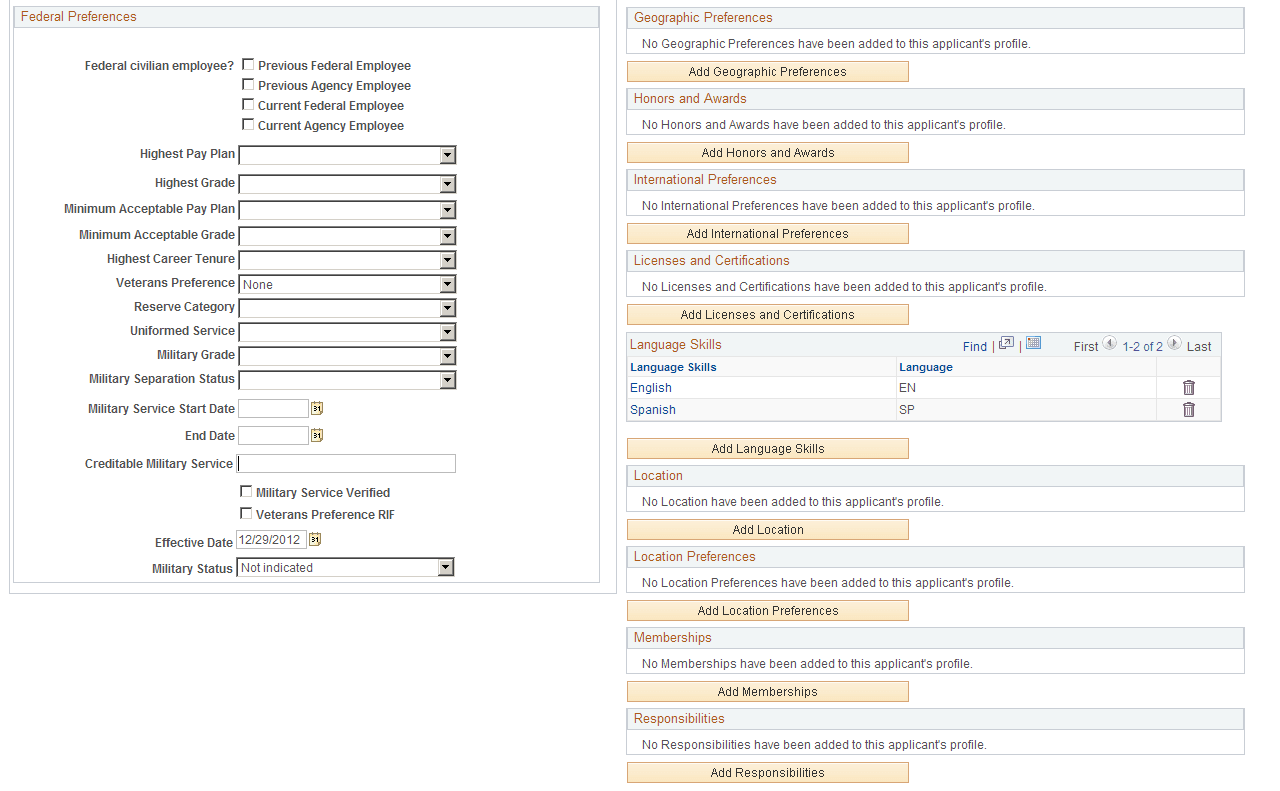Open calendar for End Date field
1280x791 pixels.
315,435
